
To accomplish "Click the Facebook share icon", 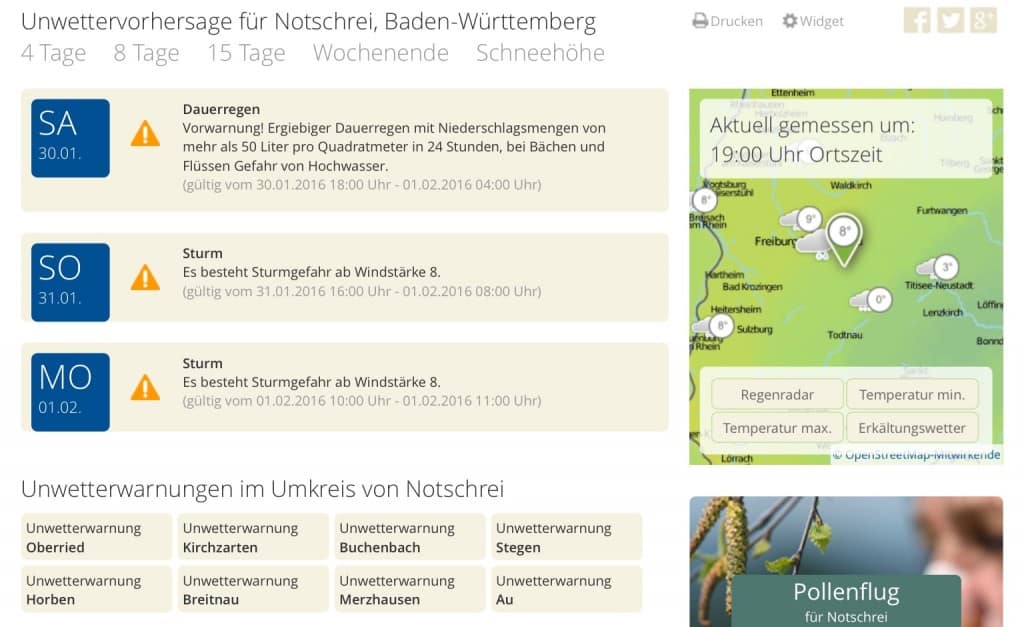I will pos(917,20).
